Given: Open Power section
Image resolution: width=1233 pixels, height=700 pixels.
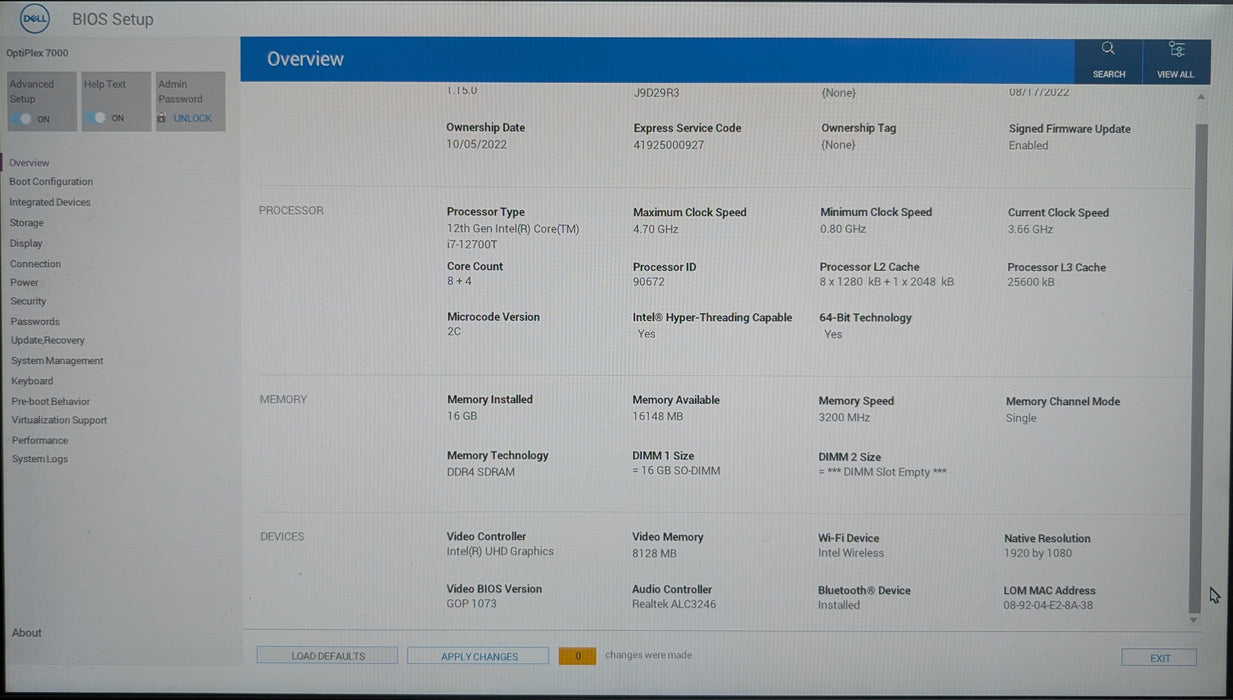Looking at the screenshot, I should (x=24, y=282).
